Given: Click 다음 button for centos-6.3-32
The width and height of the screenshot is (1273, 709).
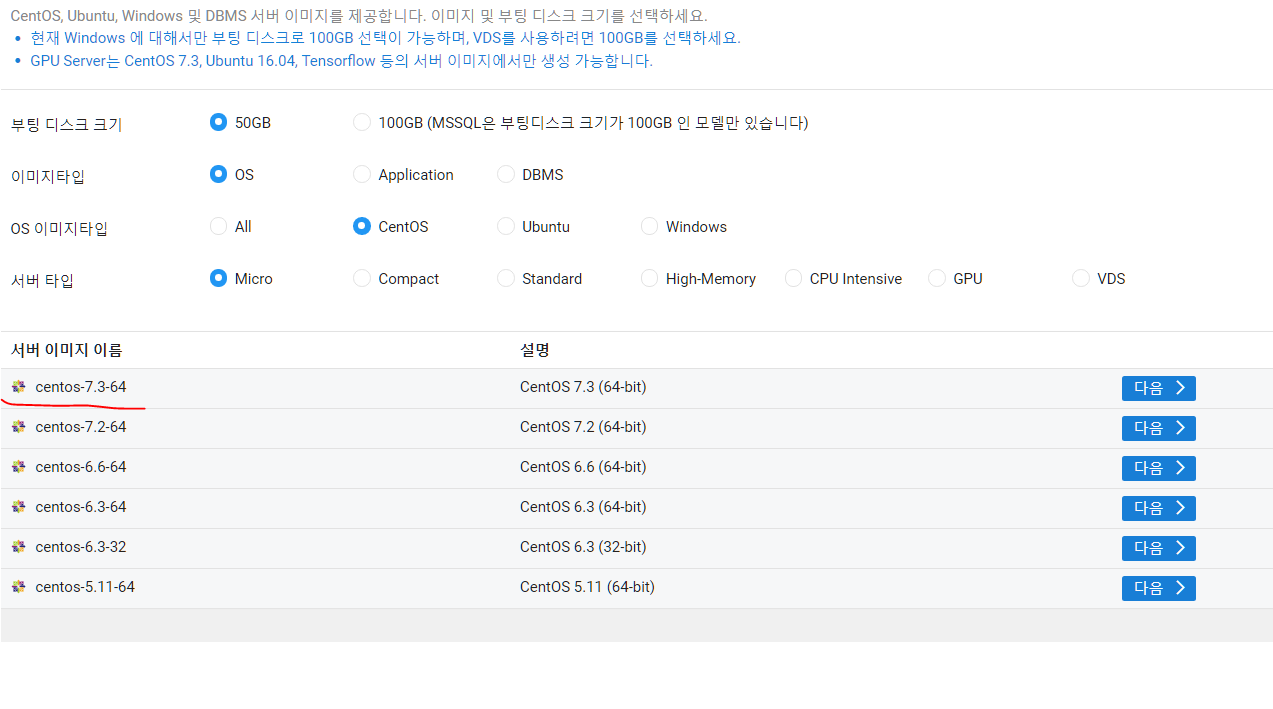Looking at the screenshot, I should [1158, 548].
